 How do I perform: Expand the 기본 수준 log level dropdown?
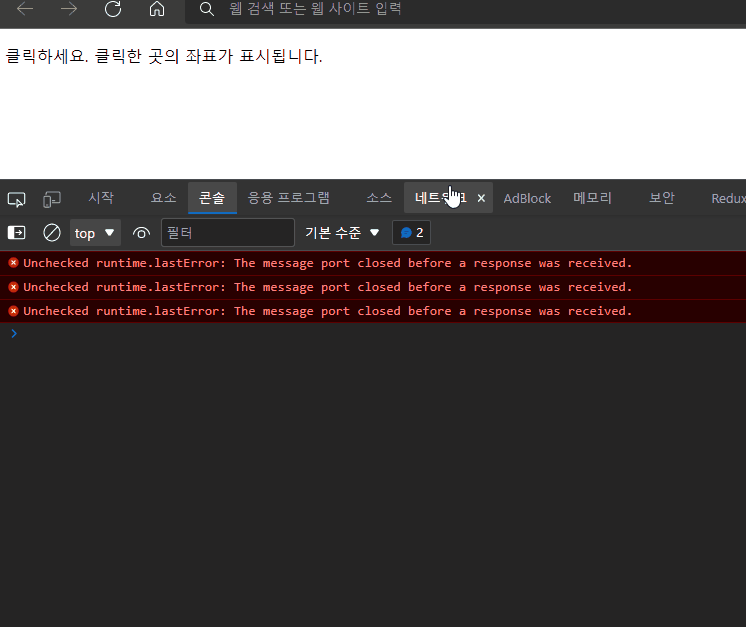[x=342, y=233]
